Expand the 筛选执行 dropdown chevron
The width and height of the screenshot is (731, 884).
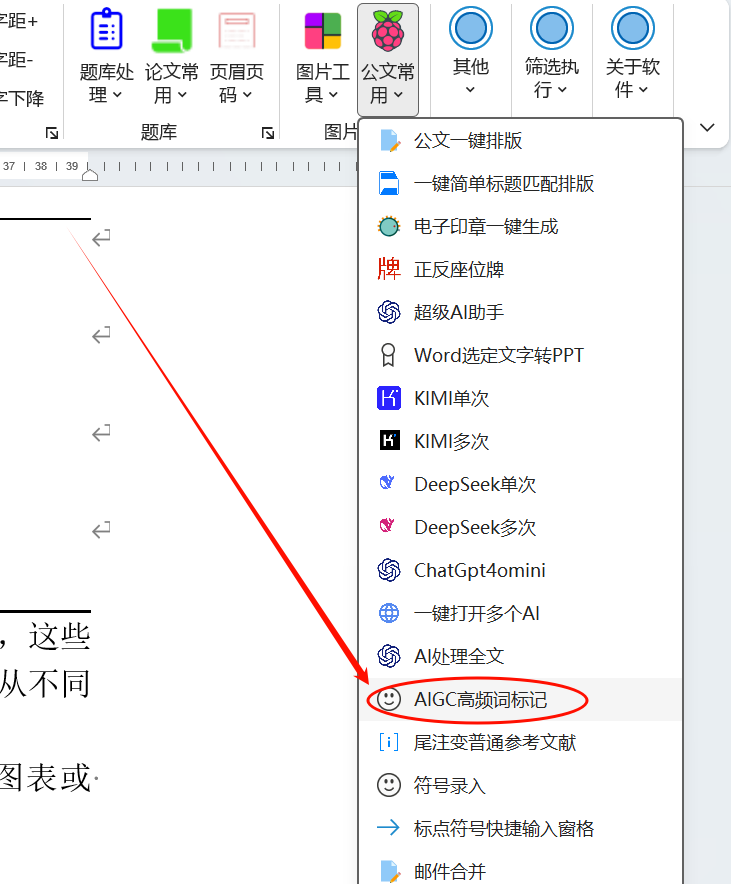tap(562, 90)
